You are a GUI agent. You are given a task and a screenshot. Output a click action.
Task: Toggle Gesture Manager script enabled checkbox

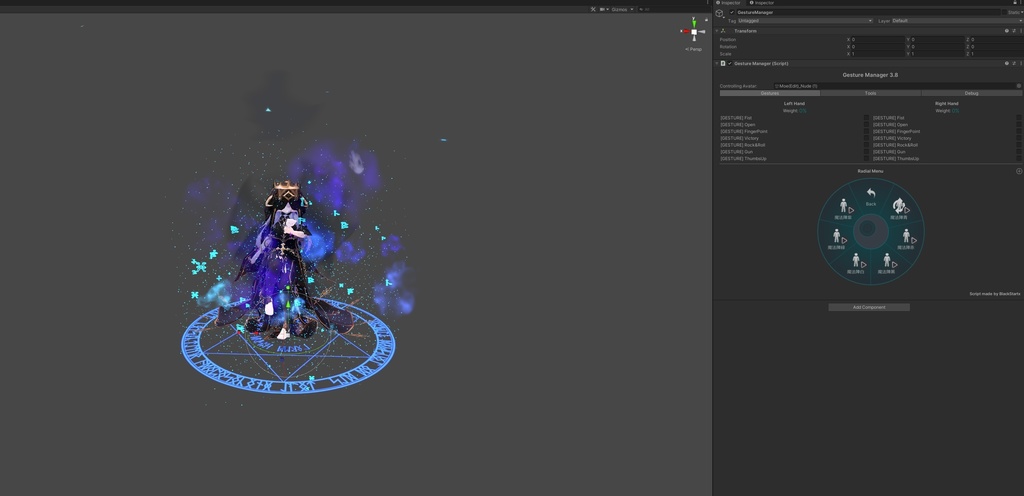click(730, 63)
